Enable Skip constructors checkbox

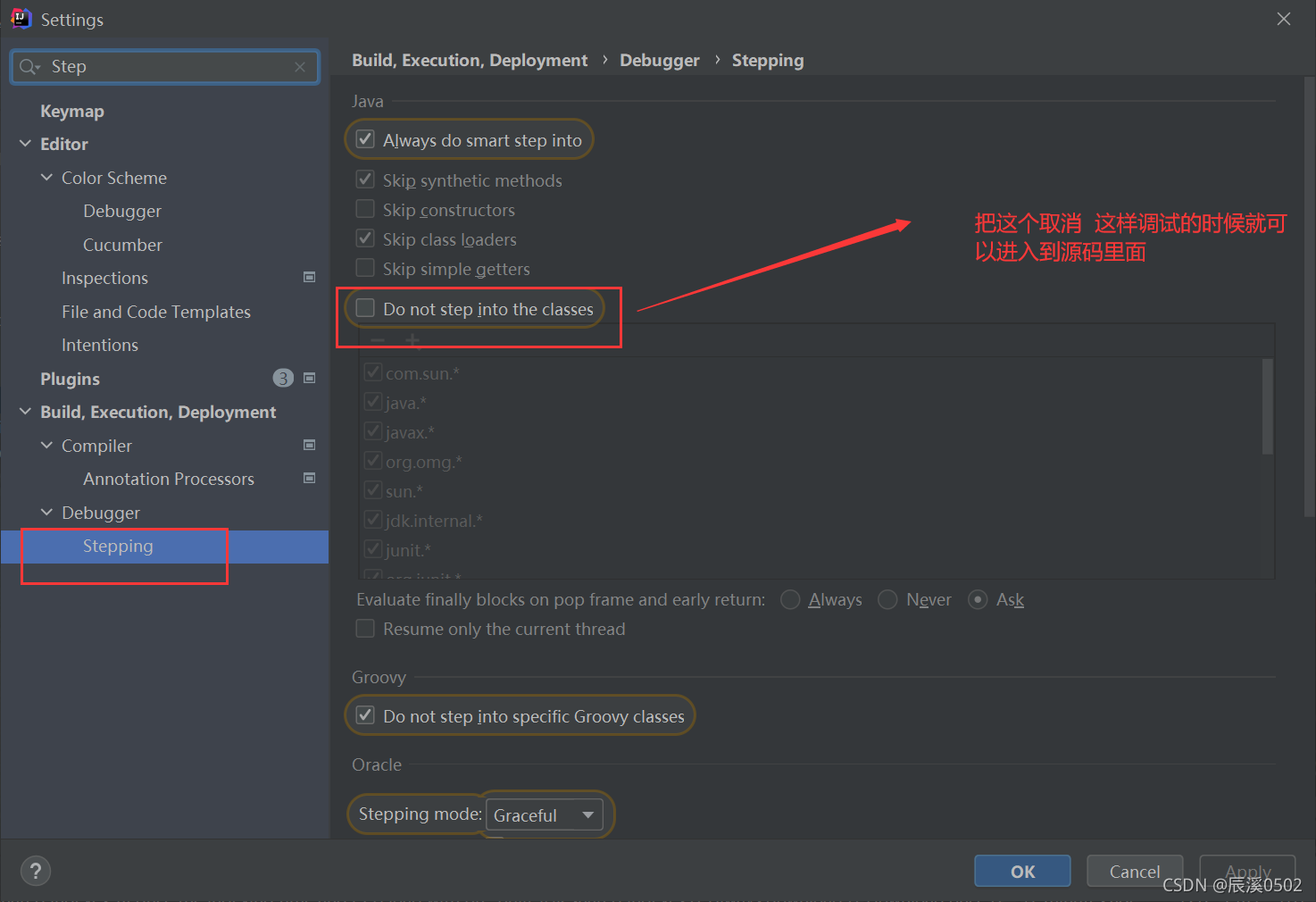(365, 209)
